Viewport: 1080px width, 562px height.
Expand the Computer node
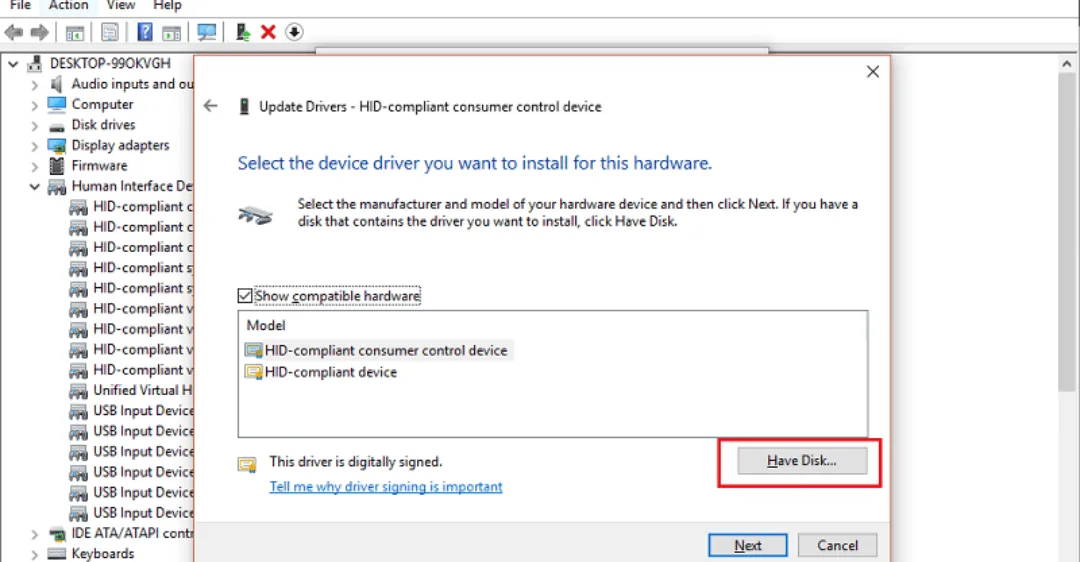pyautogui.click(x=34, y=105)
